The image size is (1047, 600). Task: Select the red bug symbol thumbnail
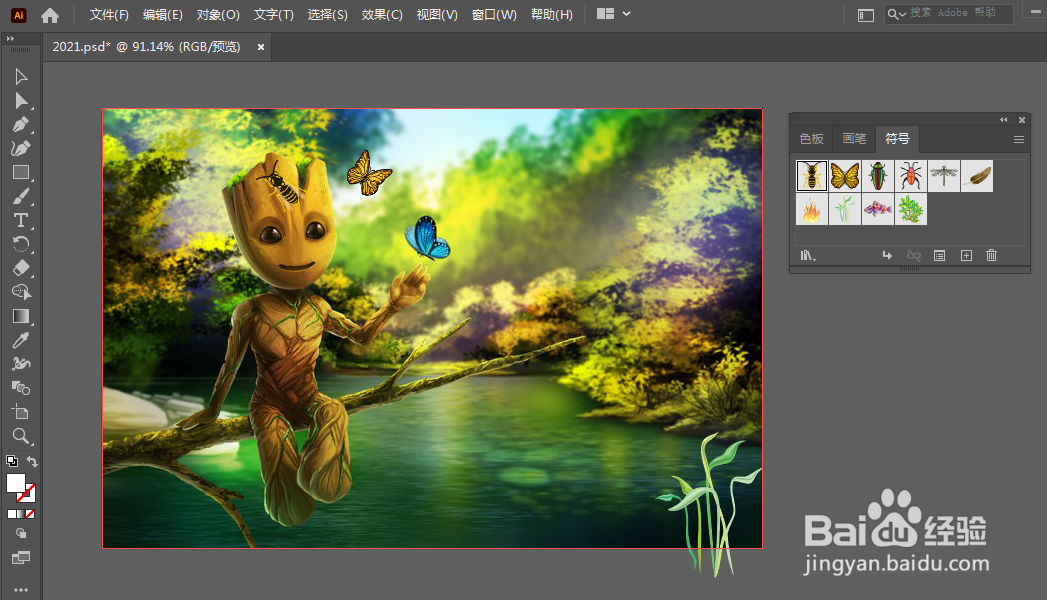point(911,176)
